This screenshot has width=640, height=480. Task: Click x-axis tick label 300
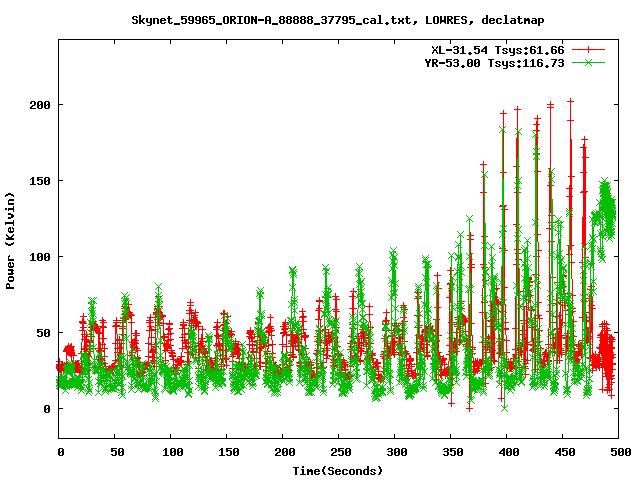(397, 452)
